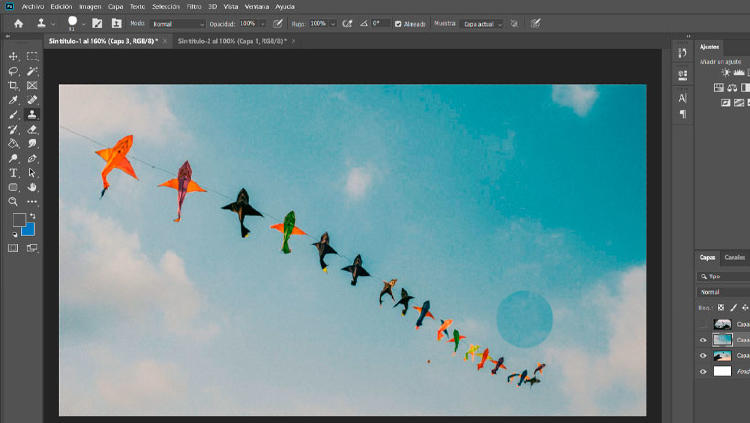This screenshot has height=423, width=750.
Task: Open the brush settings panel icon
Action: click(97, 23)
